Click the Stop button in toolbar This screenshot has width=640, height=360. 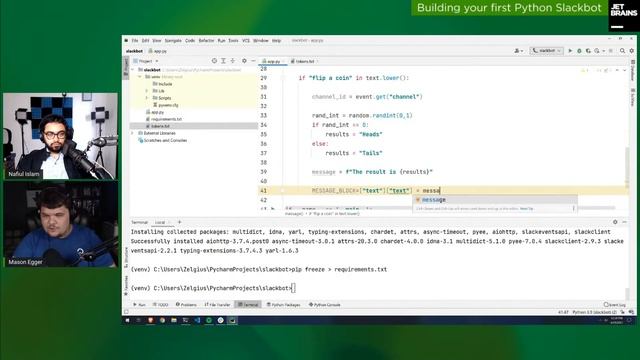pyautogui.click(x=611, y=51)
